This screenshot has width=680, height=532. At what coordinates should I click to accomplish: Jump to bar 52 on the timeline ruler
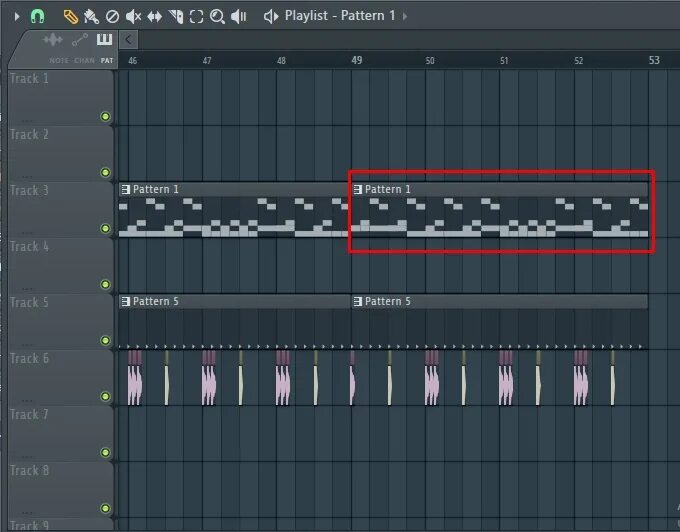coord(579,61)
